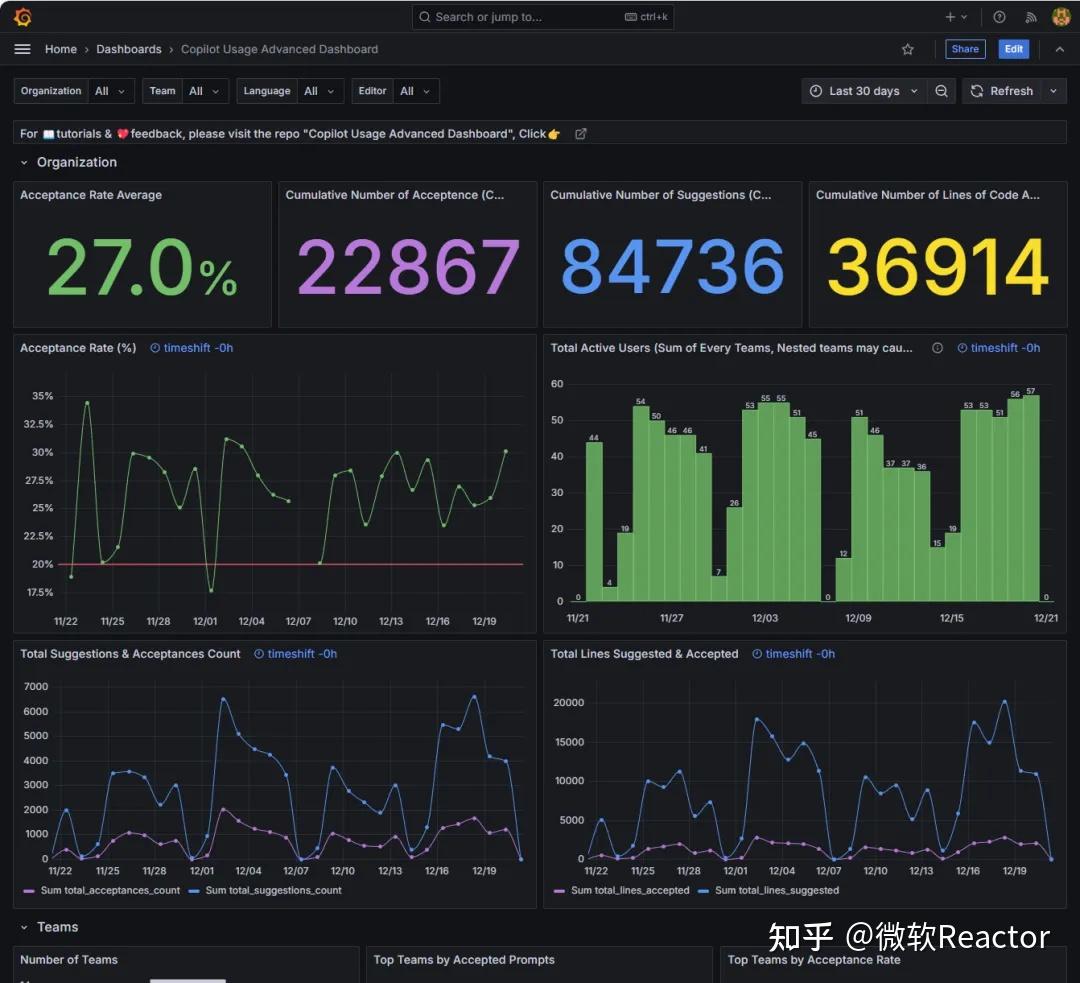Click the Search or jump to field

543,16
